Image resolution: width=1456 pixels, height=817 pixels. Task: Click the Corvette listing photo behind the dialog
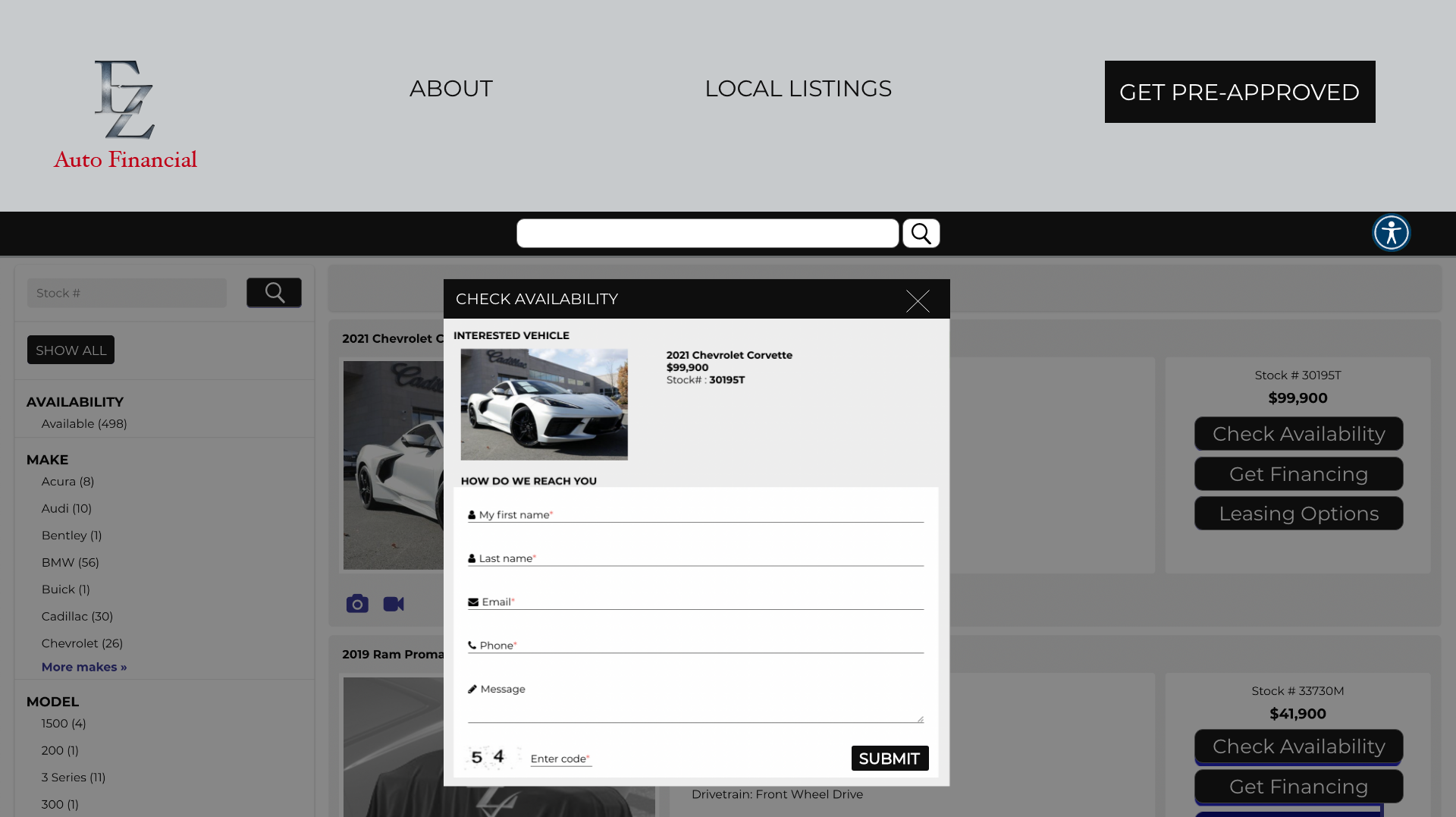click(x=394, y=465)
